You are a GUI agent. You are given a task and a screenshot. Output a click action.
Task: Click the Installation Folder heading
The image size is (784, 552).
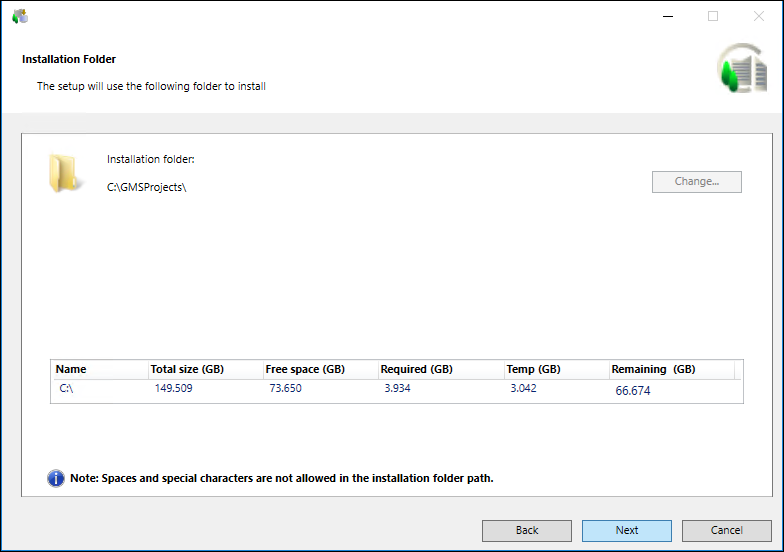click(x=69, y=59)
